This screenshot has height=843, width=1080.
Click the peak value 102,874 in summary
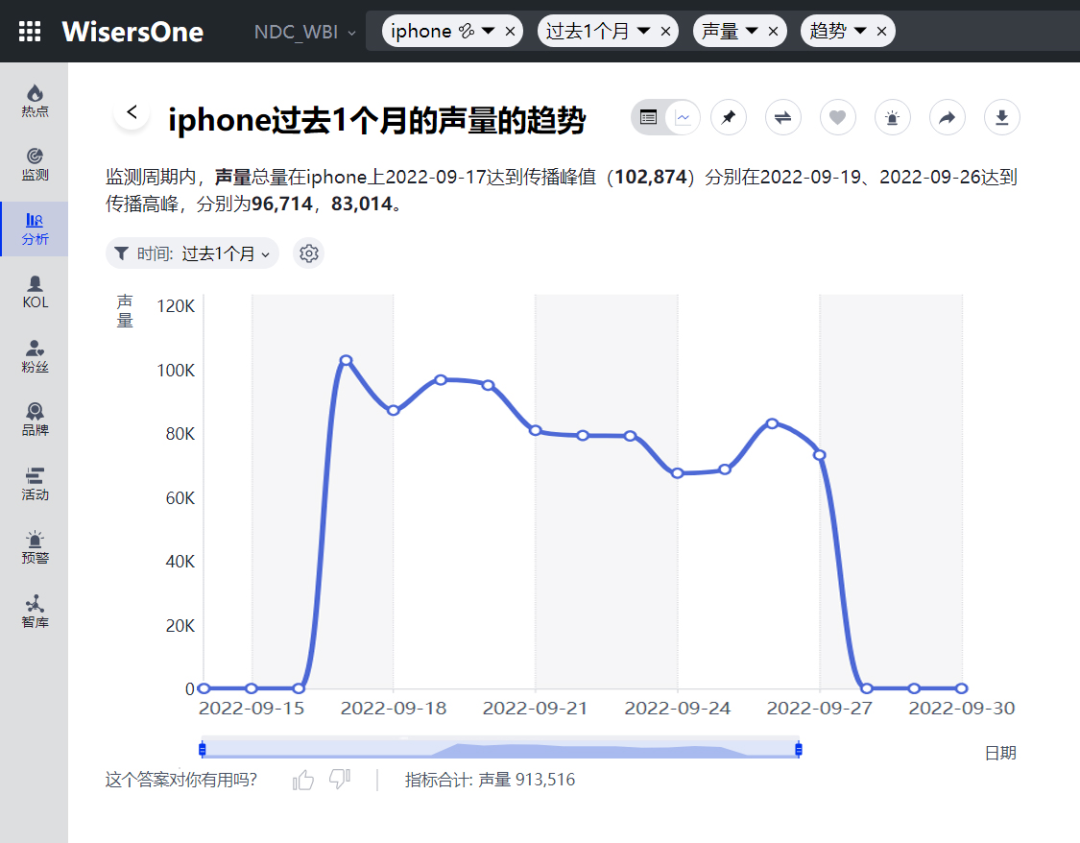(651, 177)
